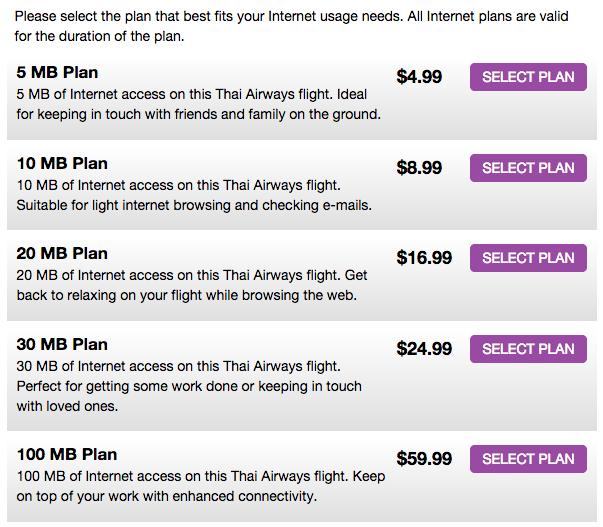The height and width of the screenshot is (527, 603).
Task: Click the 100 MB Plan heading
Action: 67,455
